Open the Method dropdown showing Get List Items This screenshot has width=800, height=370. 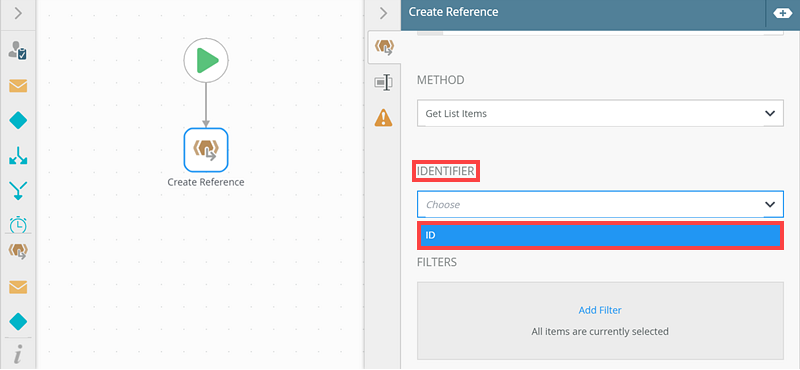click(x=600, y=113)
